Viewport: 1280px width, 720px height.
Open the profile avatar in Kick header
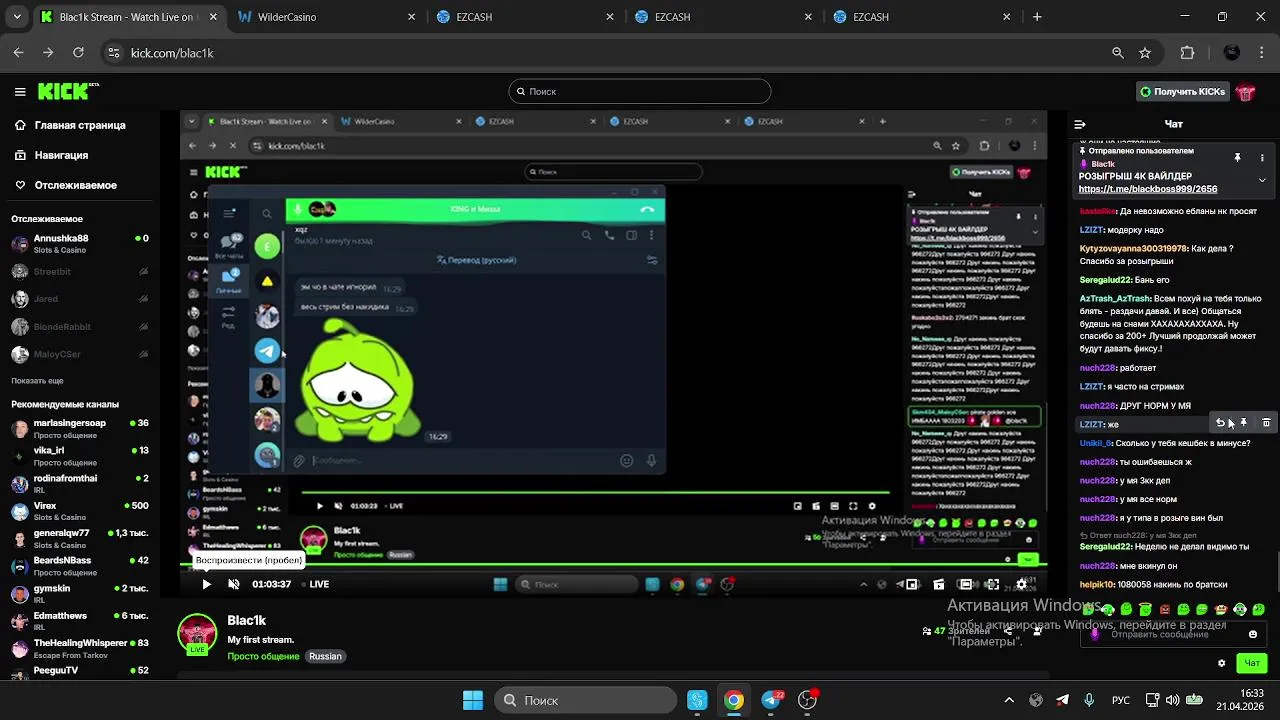1245,92
